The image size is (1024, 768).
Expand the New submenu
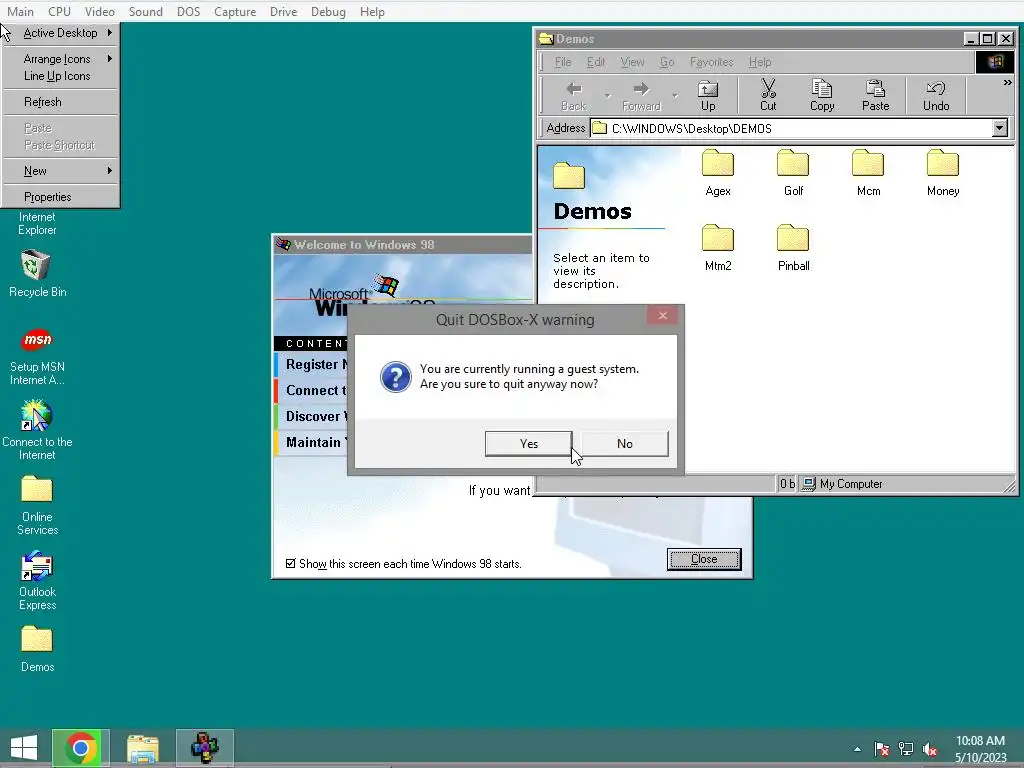[61, 170]
